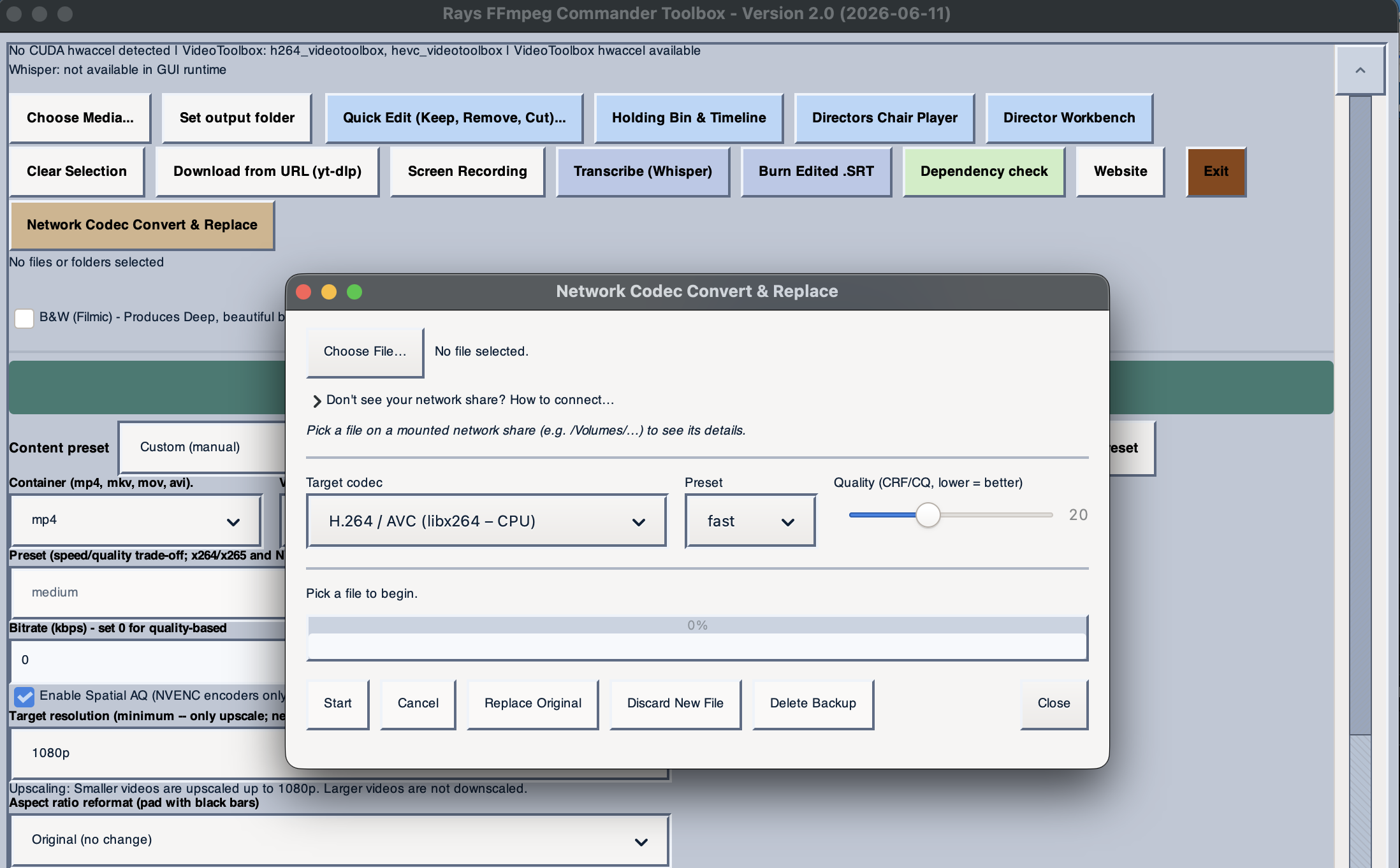Open the Target codec H.264 / AVC dropdown
Viewport: 1400px width, 868px height.
pyautogui.click(x=486, y=521)
